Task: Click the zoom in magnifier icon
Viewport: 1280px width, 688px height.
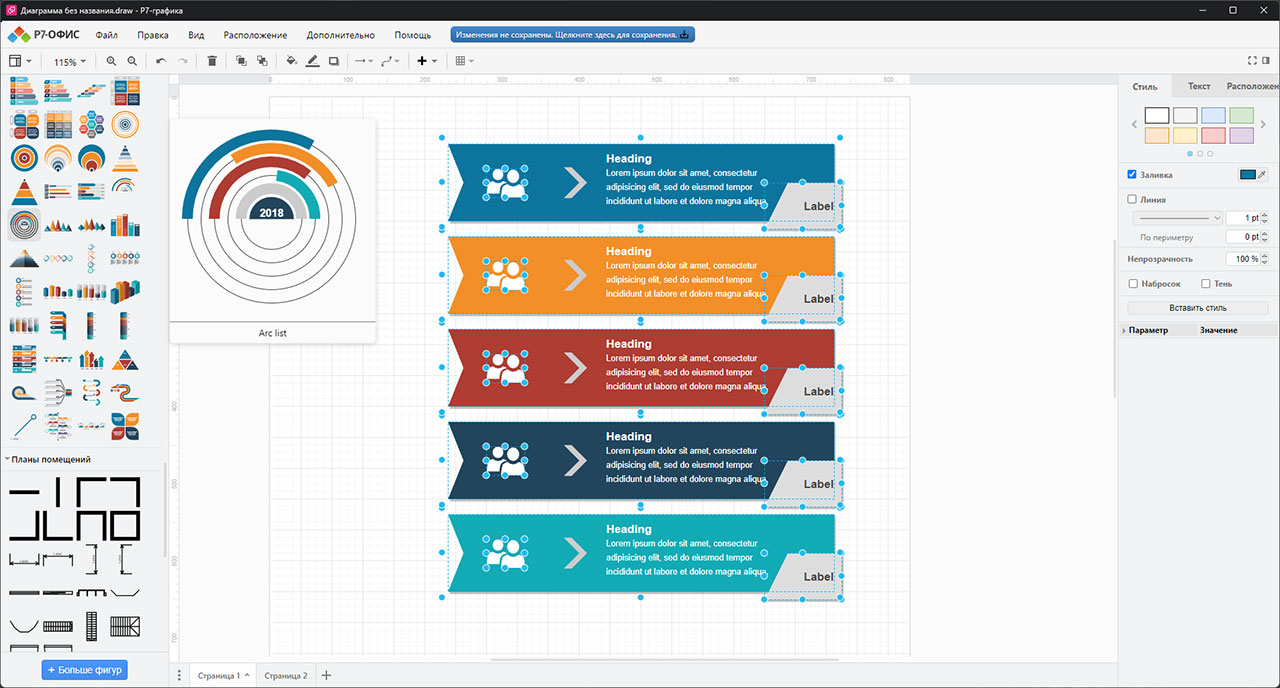Action: click(x=111, y=61)
